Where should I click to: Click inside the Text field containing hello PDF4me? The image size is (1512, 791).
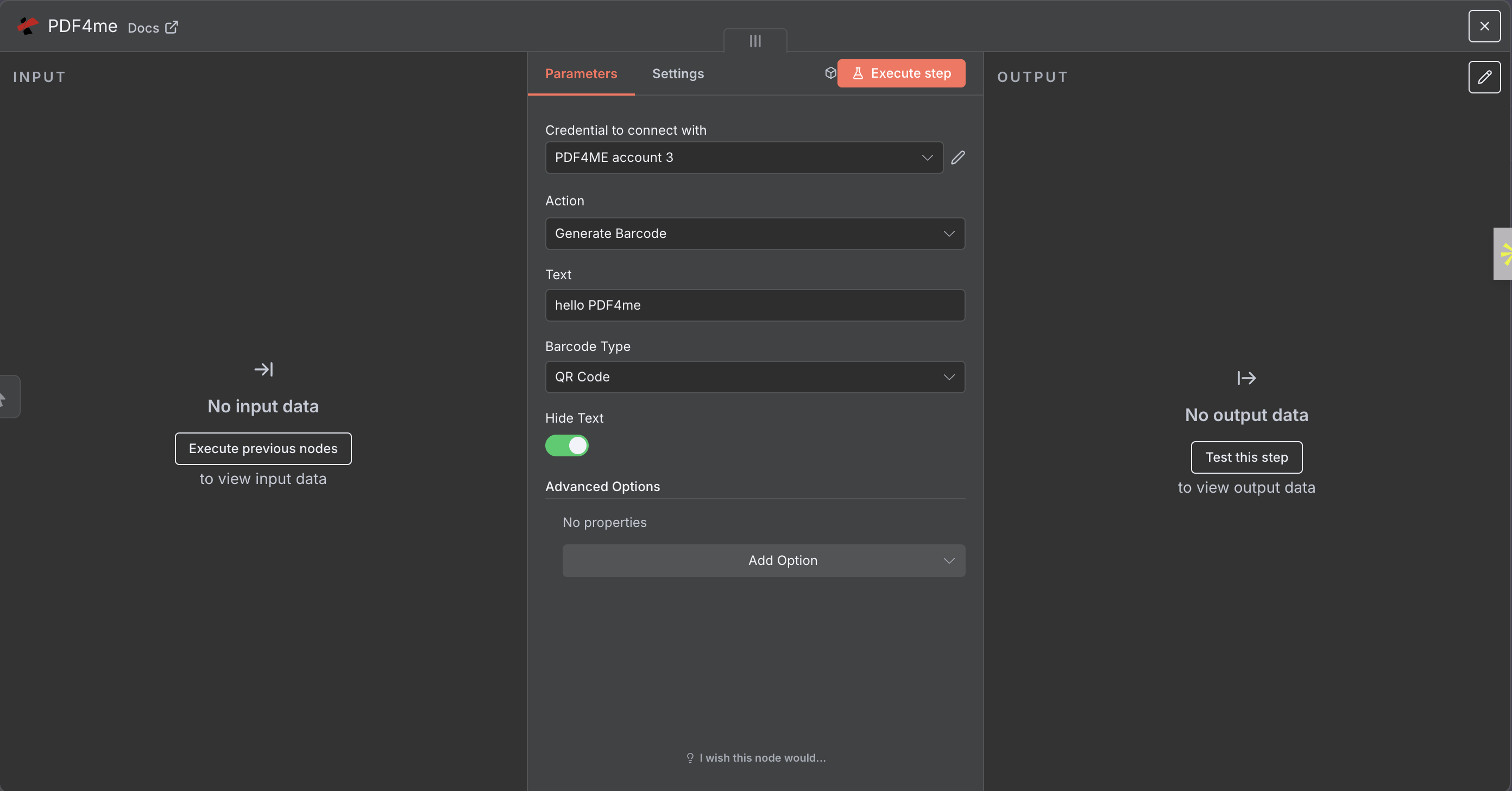pos(754,305)
